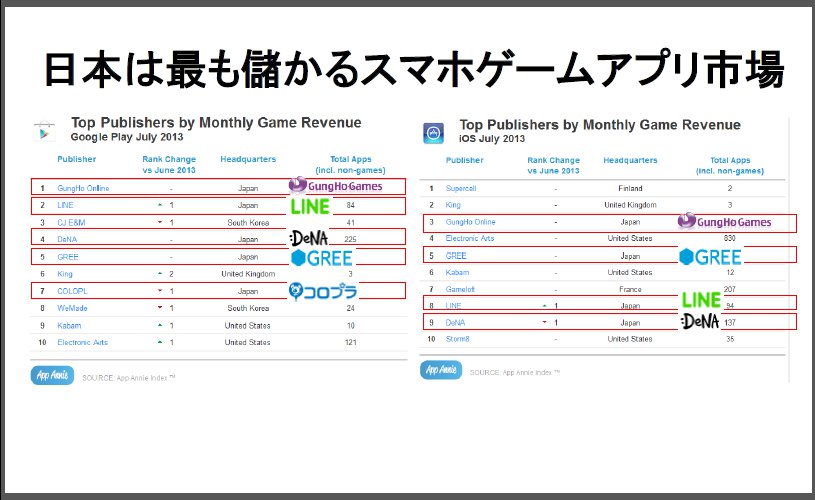Click the GREE logo in iOS table
The width and height of the screenshot is (815, 500).
point(710,257)
